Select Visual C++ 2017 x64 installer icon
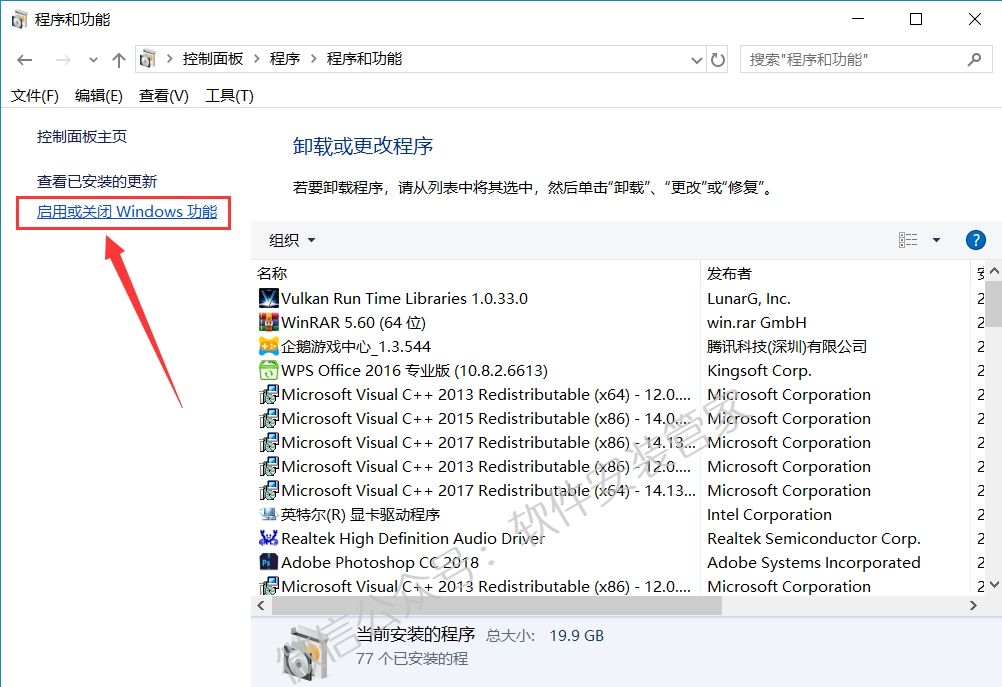The height and width of the screenshot is (687, 1002). [x=268, y=490]
